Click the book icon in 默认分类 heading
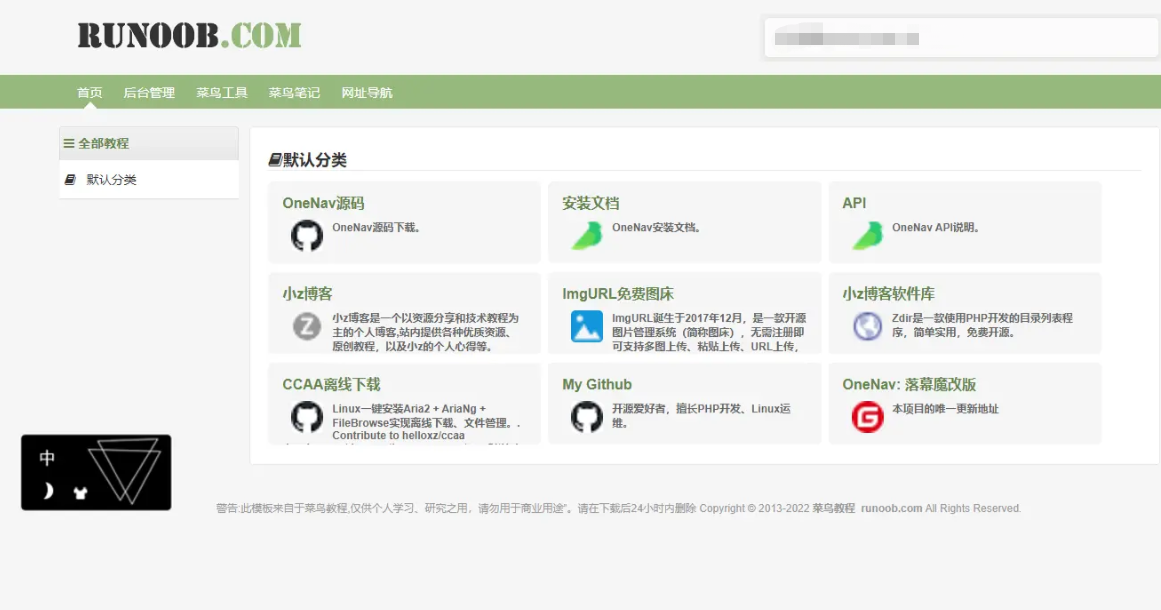Viewport: 1161px width, 610px height. click(275, 160)
